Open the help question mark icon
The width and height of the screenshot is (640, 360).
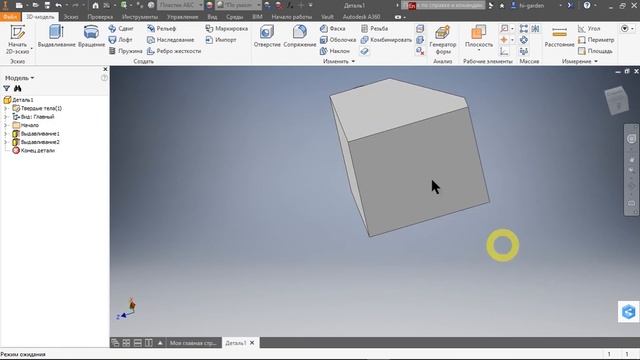pos(587,5)
